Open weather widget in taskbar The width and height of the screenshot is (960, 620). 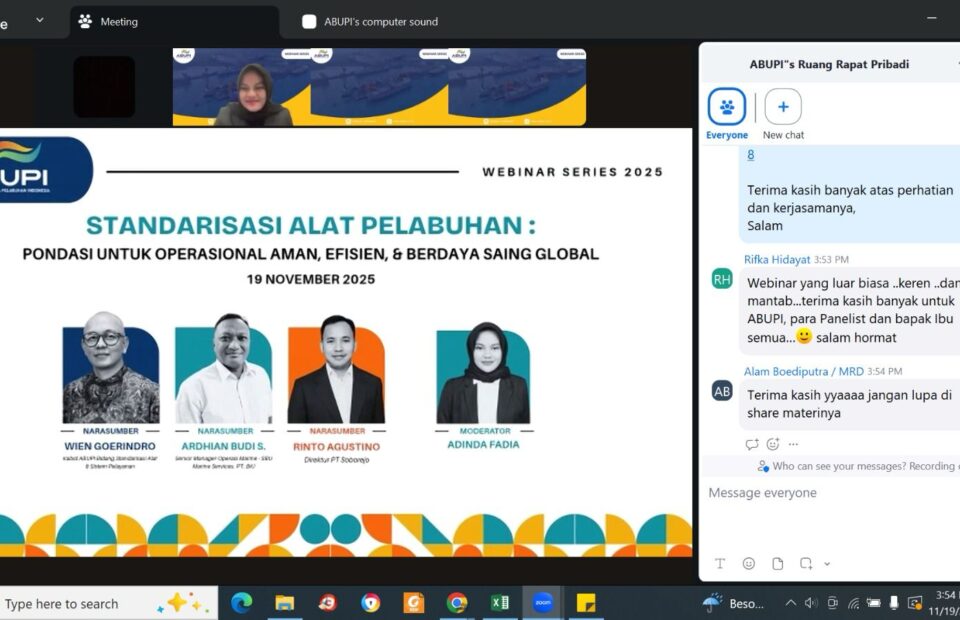733,603
